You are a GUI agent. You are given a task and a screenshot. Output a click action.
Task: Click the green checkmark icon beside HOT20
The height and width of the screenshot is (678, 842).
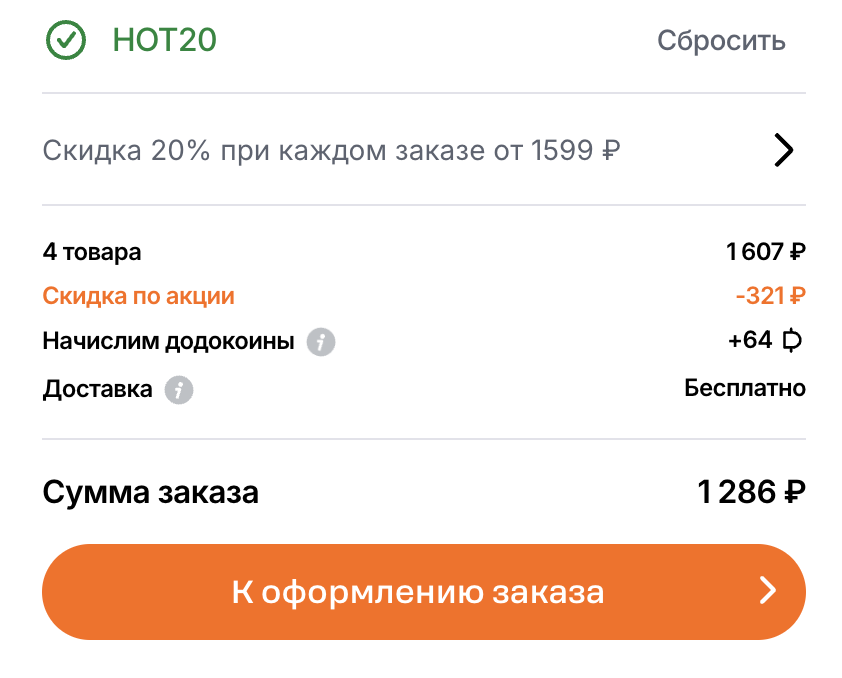point(67,40)
